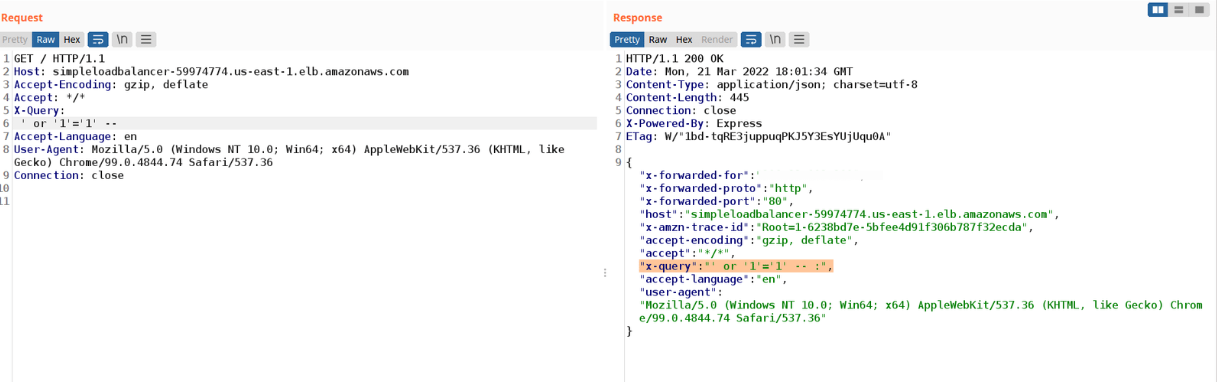Image resolution: width=1217 pixels, height=382 pixels.
Task: Toggle line wrap in Request panel
Action: (x=98, y=40)
